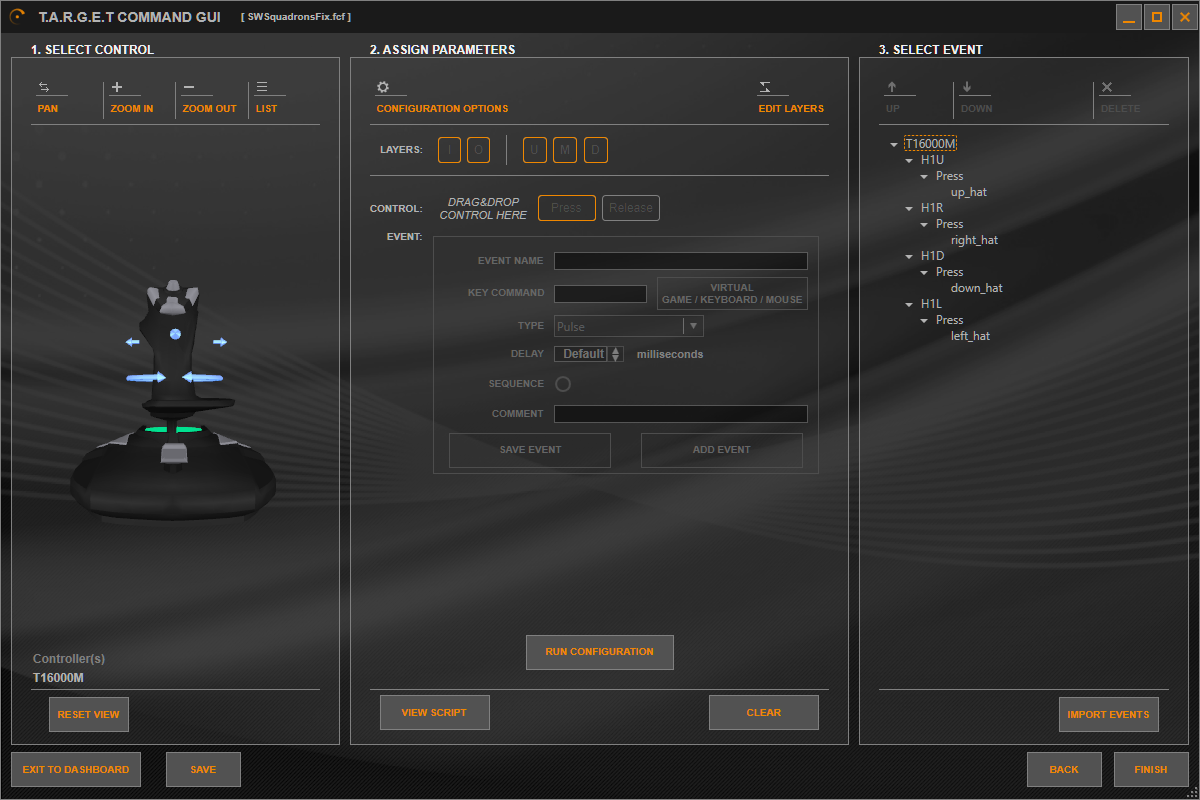Image resolution: width=1200 pixels, height=800 pixels.
Task: Click the Comment input field
Action: (681, 414)
